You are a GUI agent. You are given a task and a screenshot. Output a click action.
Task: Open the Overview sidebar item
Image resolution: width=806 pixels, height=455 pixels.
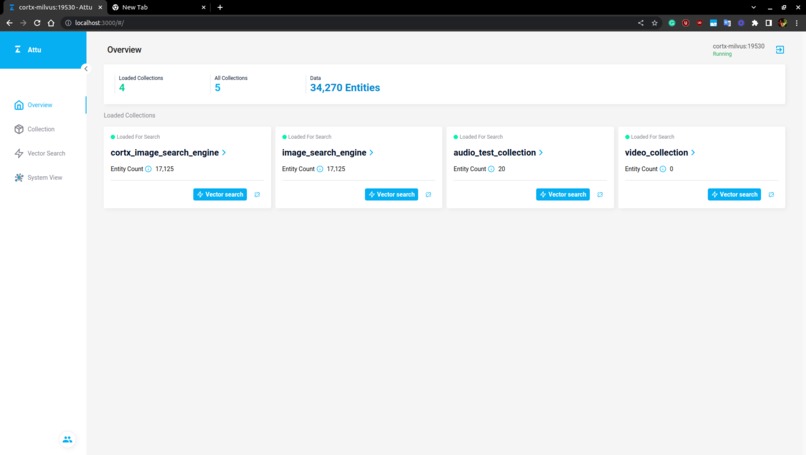click(33, 105)
